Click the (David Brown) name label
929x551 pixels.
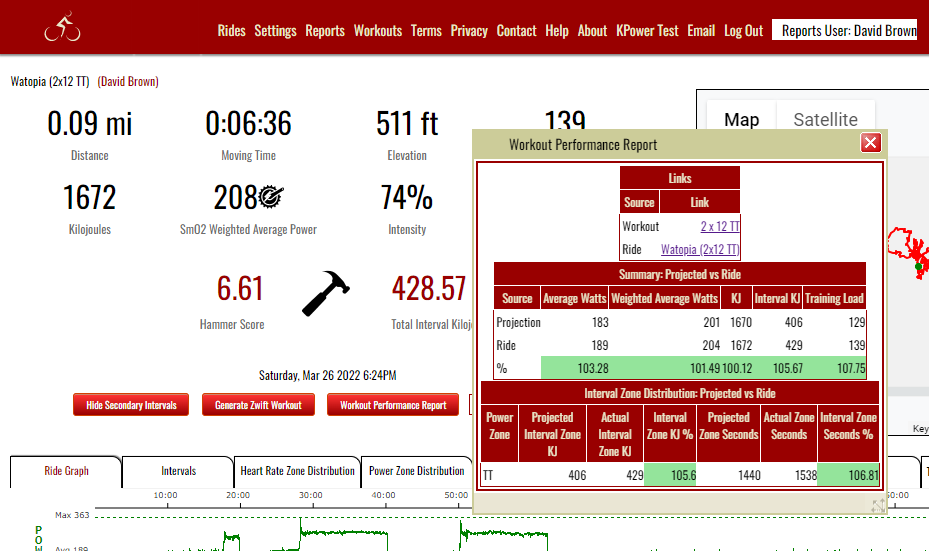click(x=128, y=82)
